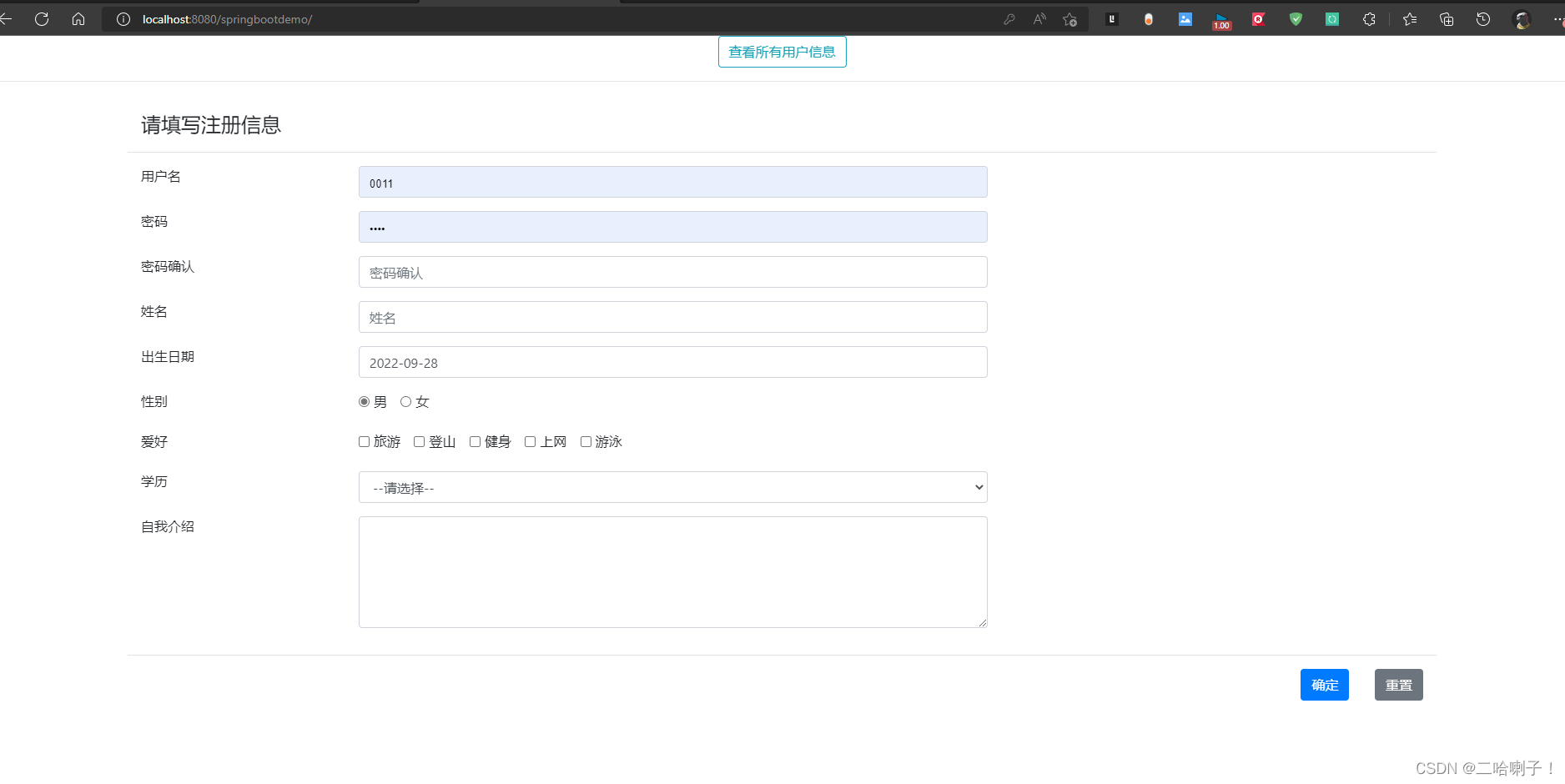Activate the read aloud icon
Image resolution: width=1565 pixels, height=784 pixels.
tap(1039, 19)
